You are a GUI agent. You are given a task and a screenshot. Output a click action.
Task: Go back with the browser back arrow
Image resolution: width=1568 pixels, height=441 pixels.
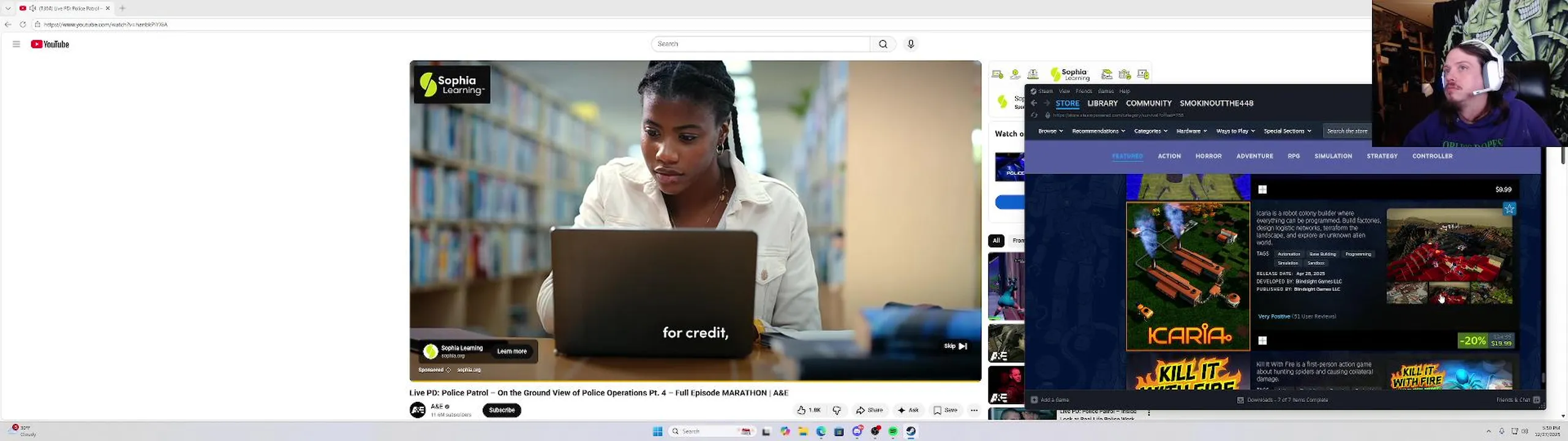(8, 24)
